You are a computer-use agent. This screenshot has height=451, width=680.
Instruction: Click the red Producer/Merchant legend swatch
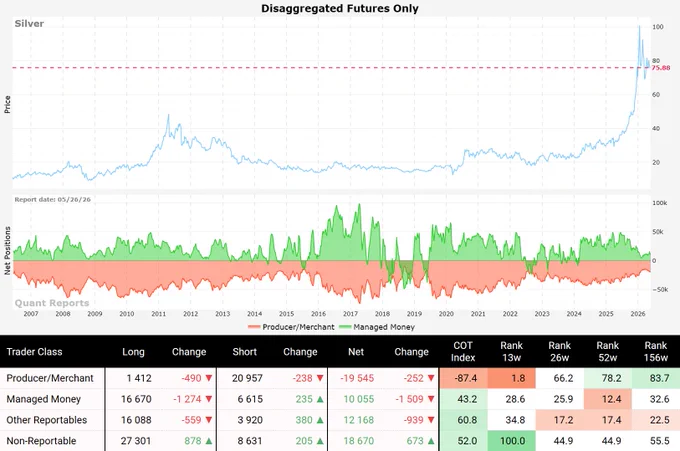(254, 327)
